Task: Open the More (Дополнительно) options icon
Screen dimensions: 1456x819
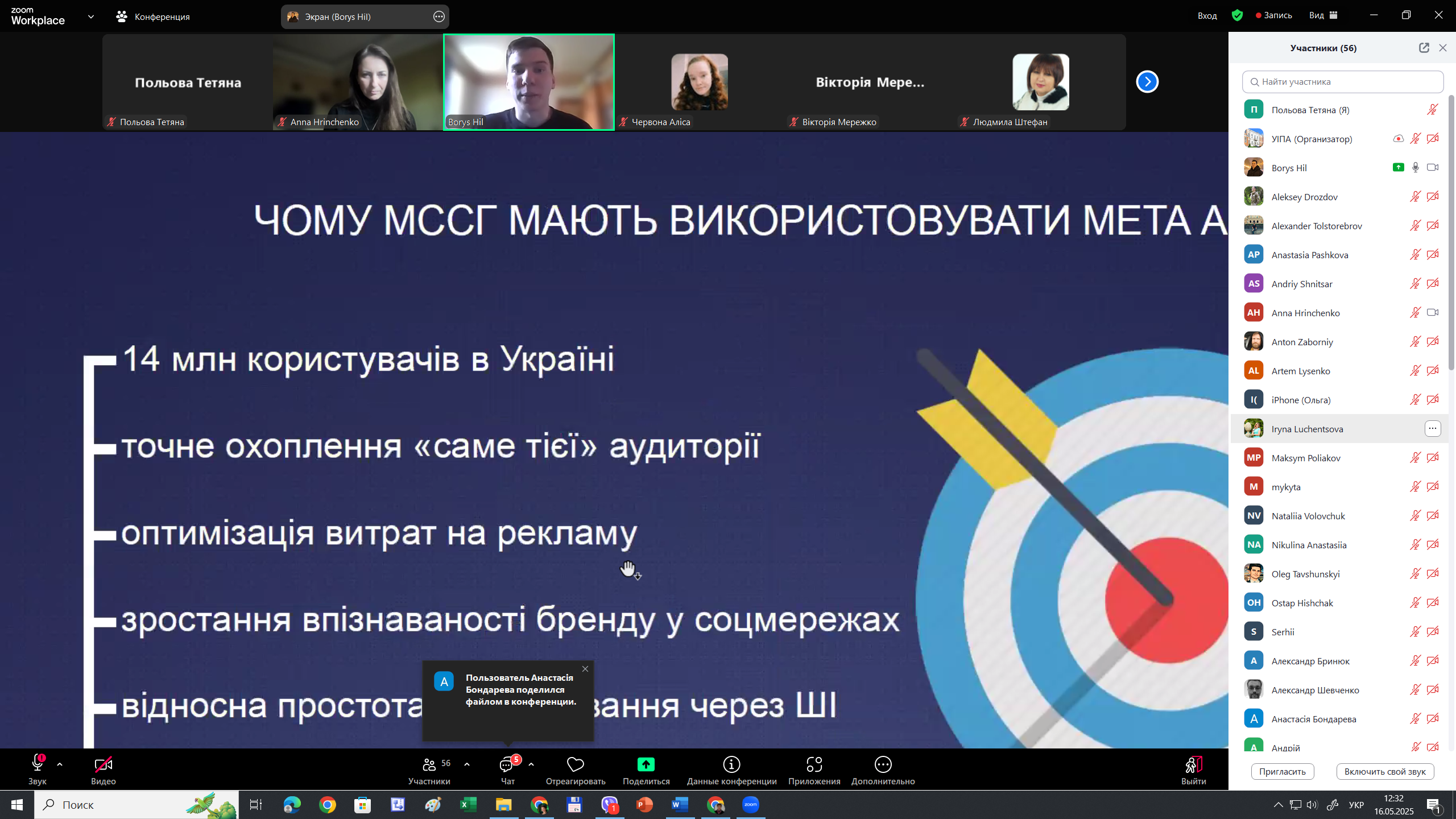Action: [x=883, y=765]
